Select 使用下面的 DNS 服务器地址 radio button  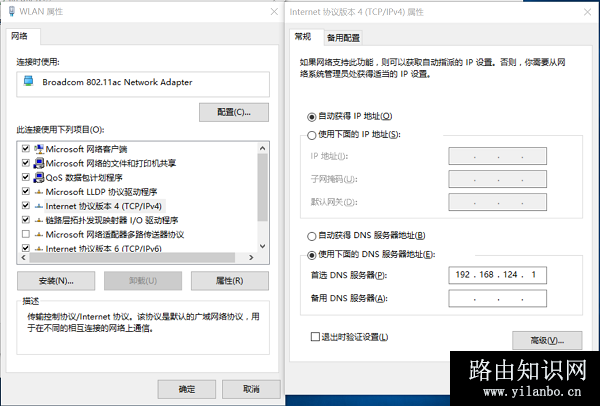(x=312, y=255)
